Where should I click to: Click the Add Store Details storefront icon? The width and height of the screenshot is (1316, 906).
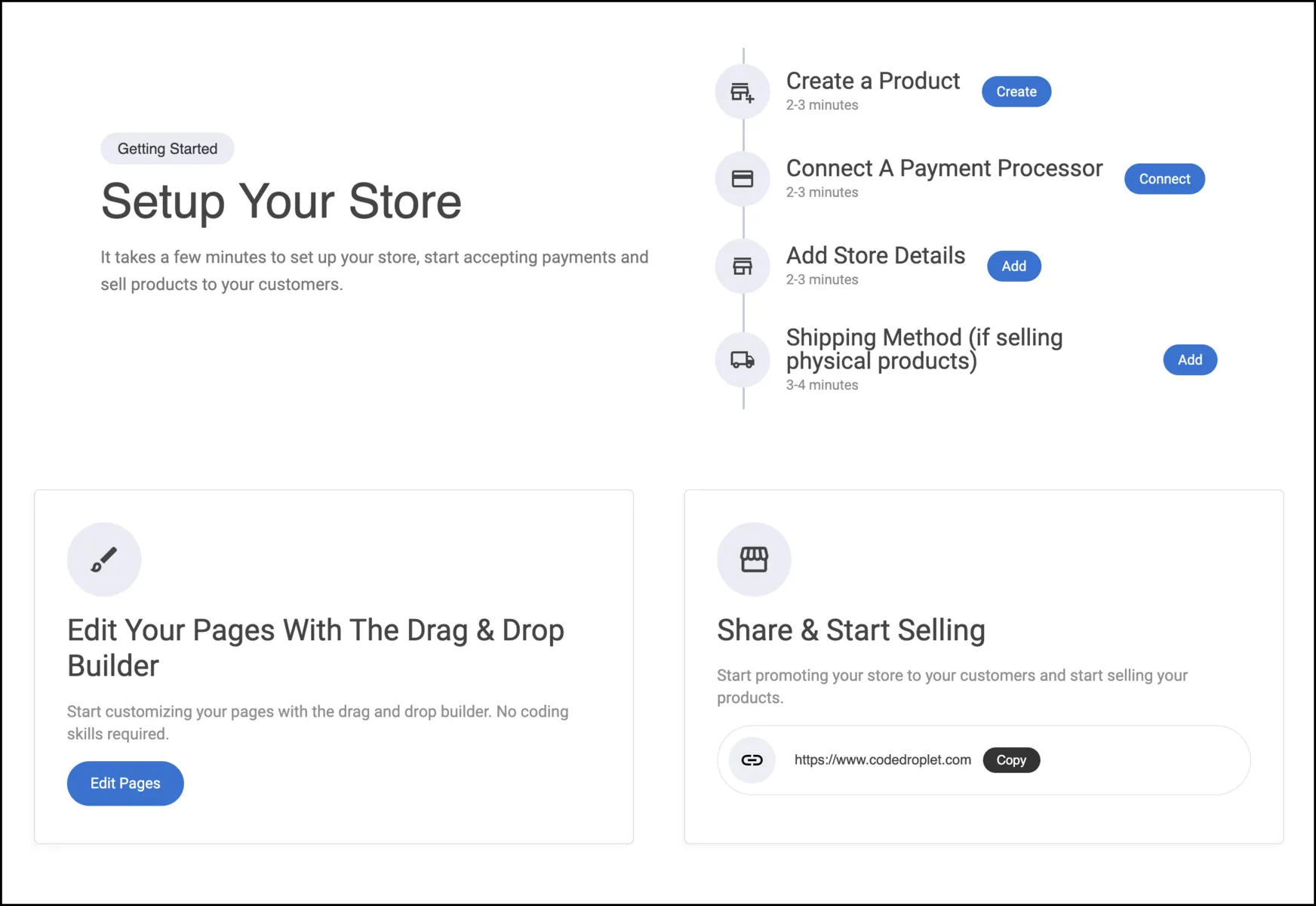[x=743, y=266]
